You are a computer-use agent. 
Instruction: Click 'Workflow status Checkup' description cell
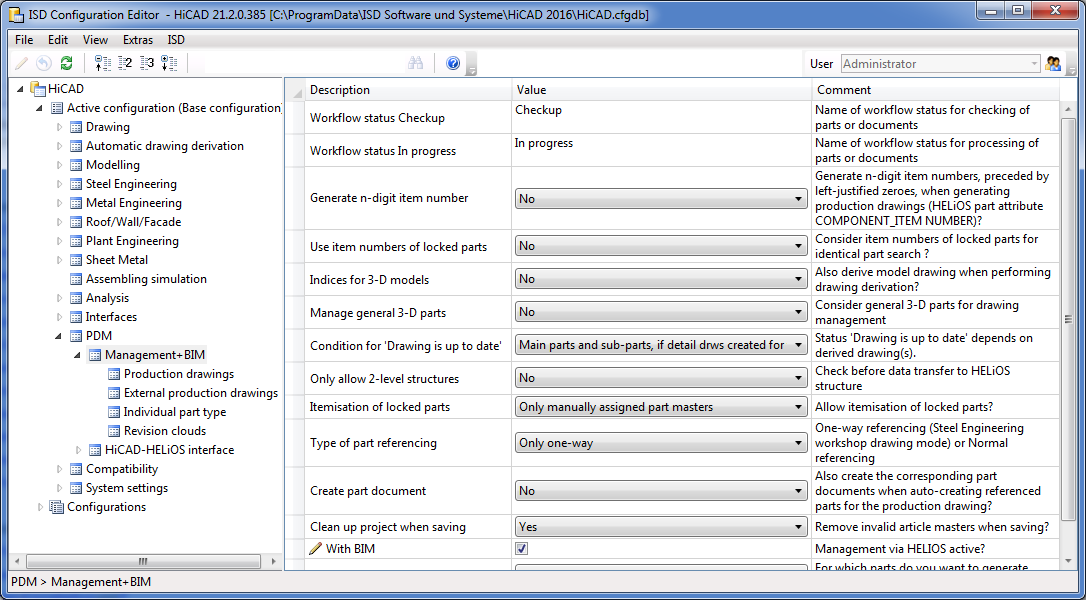408,118
